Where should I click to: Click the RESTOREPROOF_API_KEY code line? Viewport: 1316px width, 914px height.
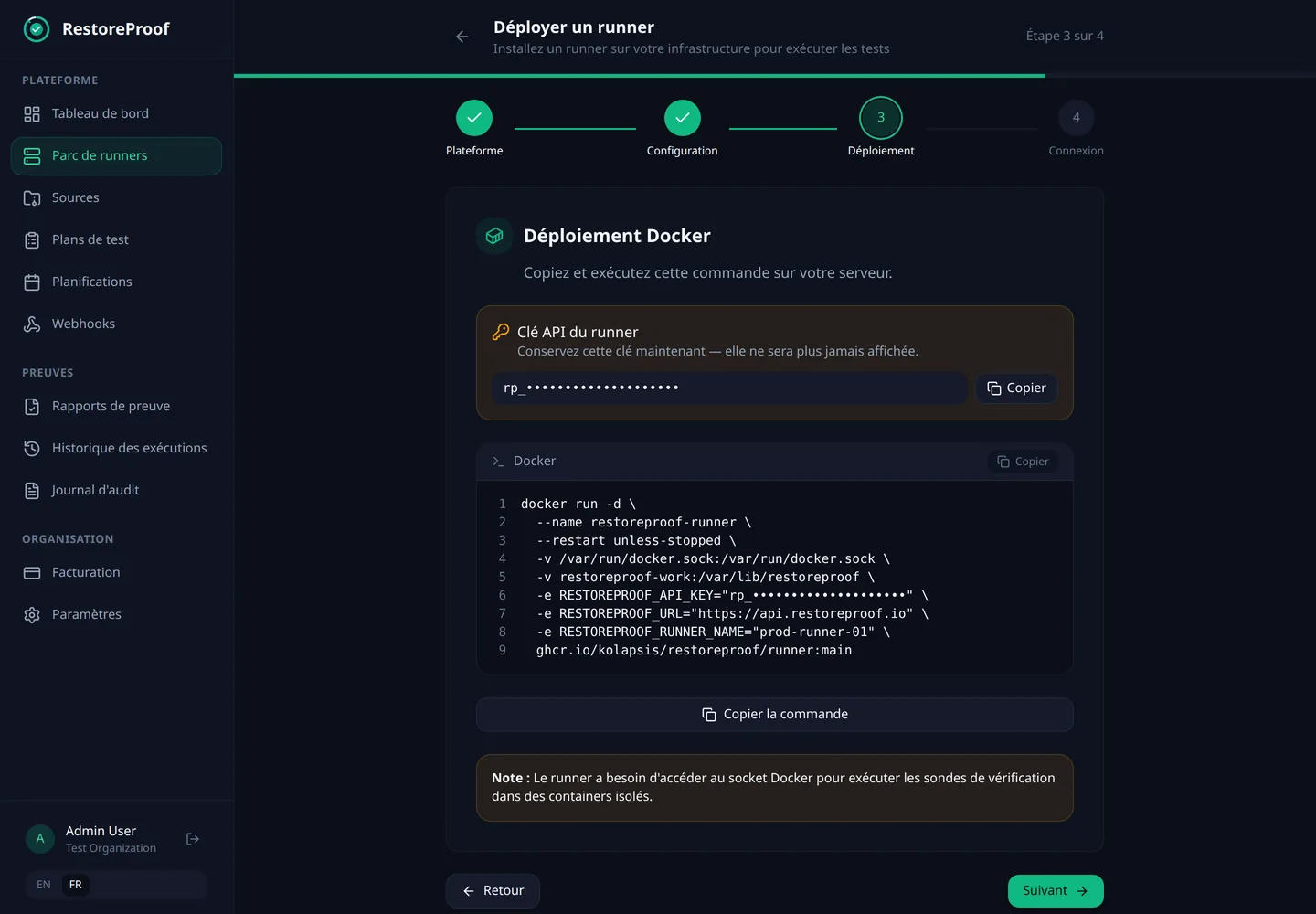732,596
